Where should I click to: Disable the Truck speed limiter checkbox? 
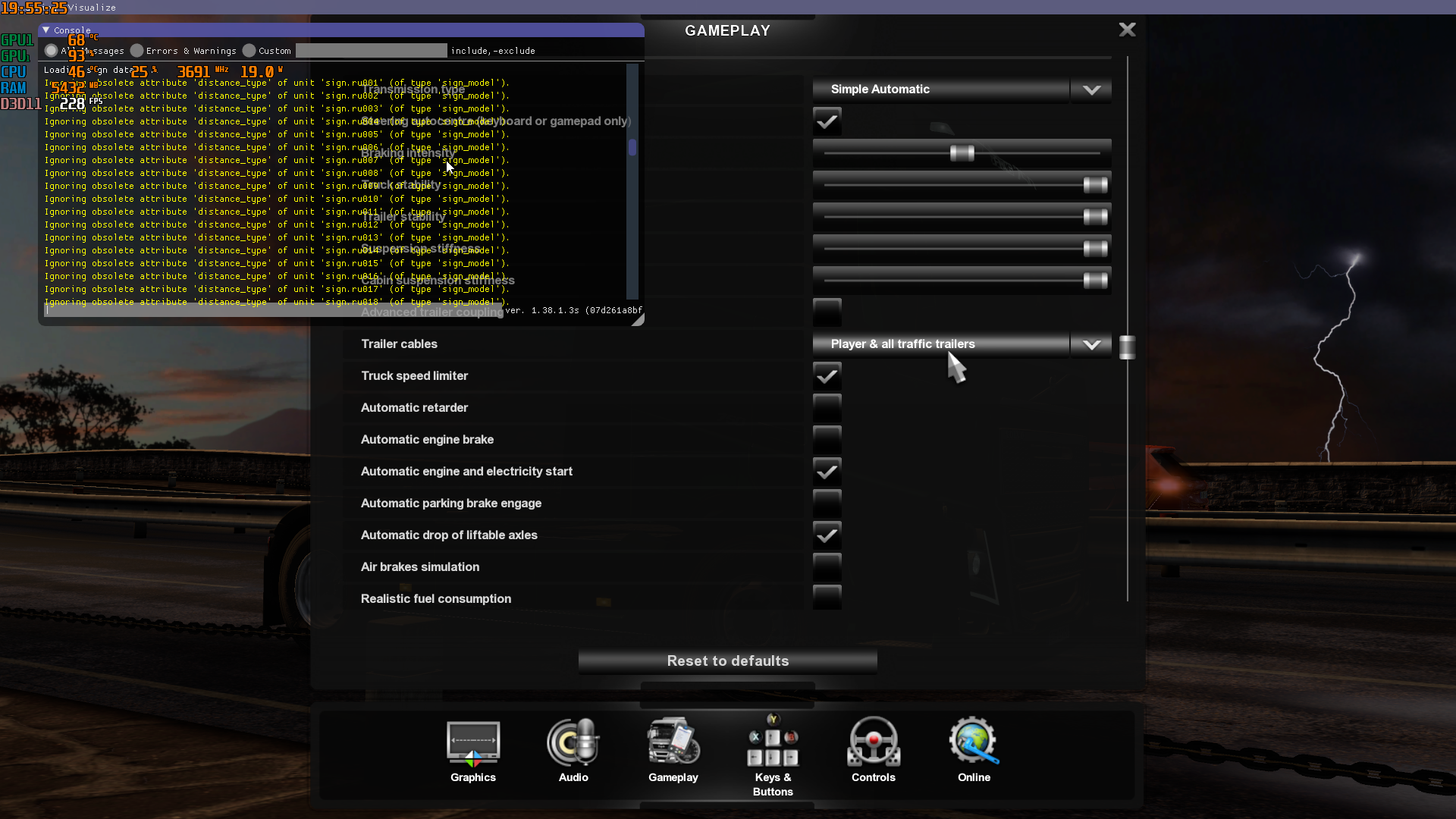(x=827, y=375)
